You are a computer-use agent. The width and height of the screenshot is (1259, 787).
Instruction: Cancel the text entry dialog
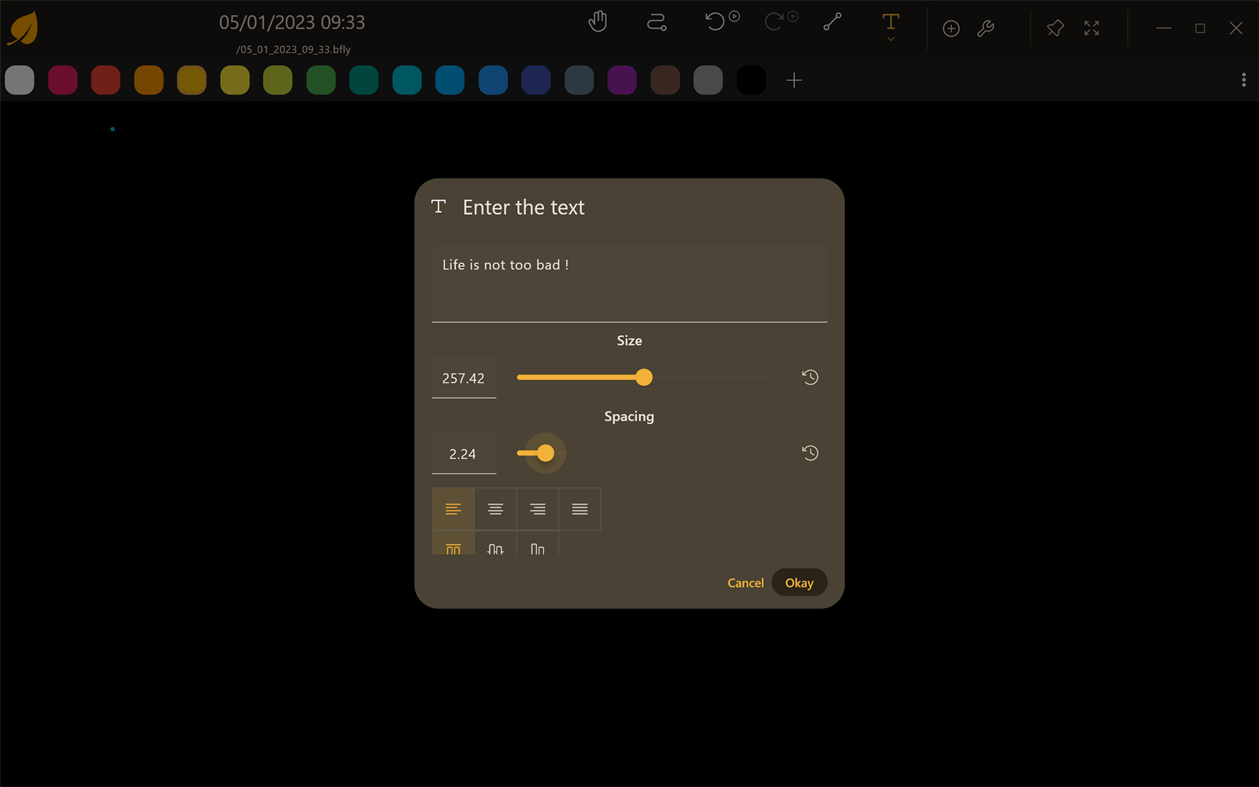745,582
